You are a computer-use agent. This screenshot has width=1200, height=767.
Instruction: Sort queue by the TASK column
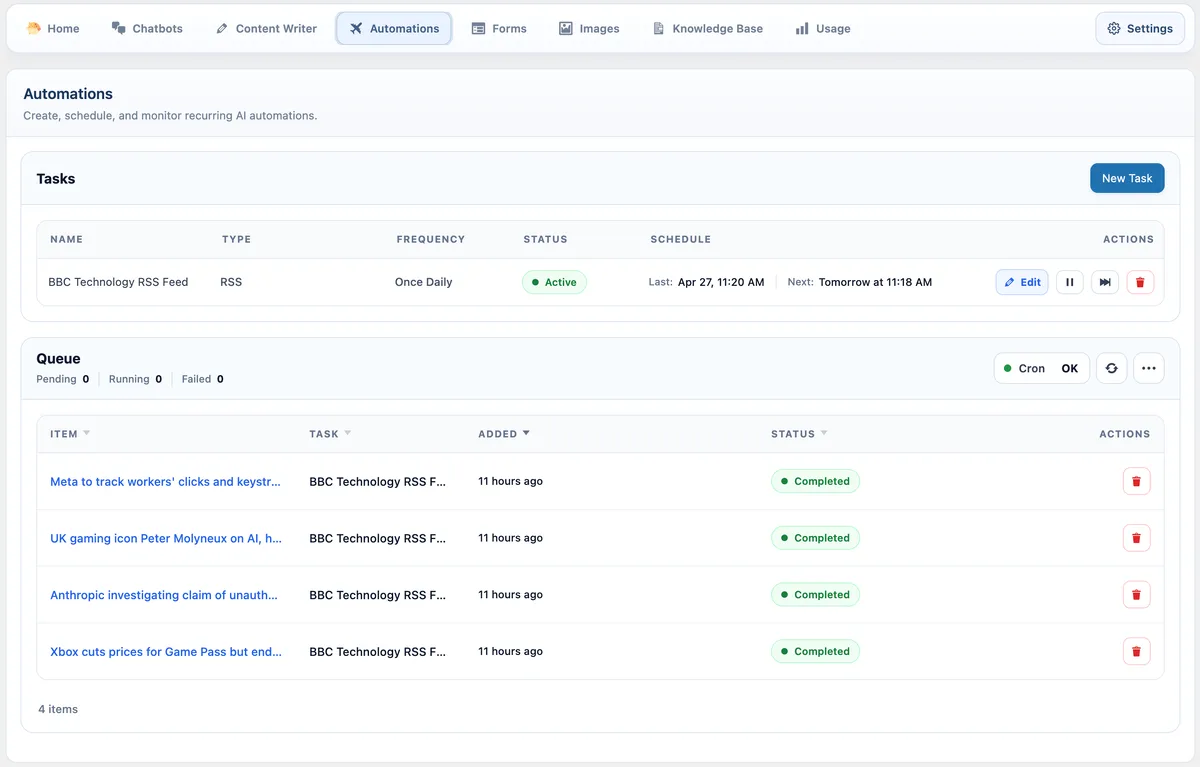(x=330, y=434)
